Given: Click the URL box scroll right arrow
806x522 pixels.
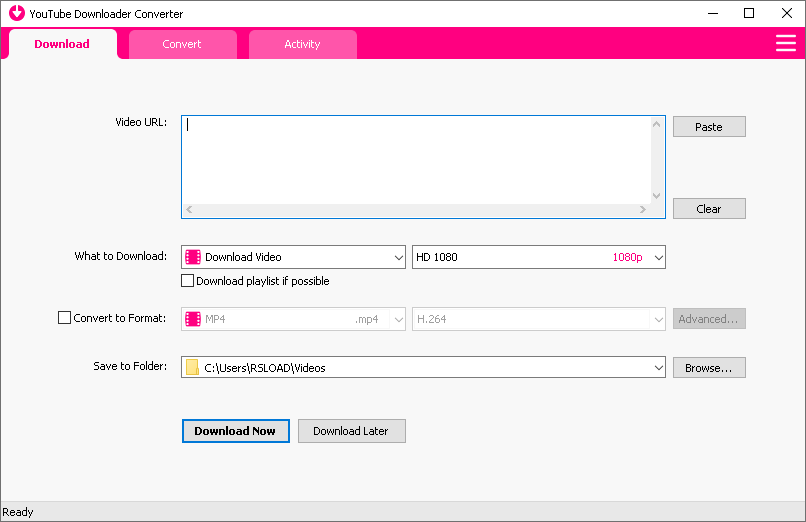Looking at the screenshot, I should pos(643,209).
